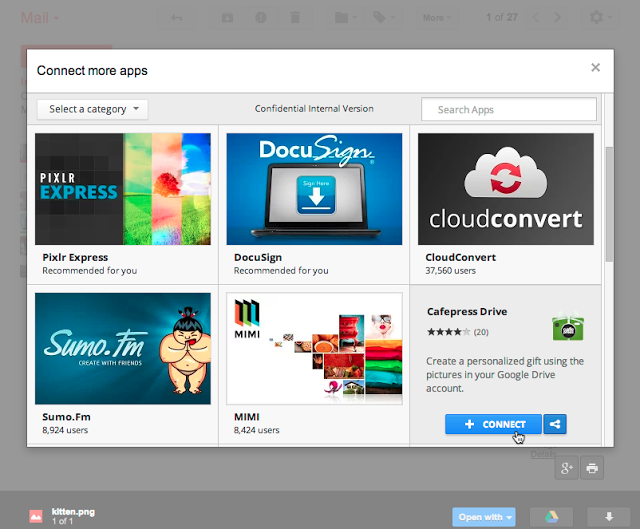Click the Cafepress Drive star rating
This screenshot has width=640, height=529.
[449, 332]
